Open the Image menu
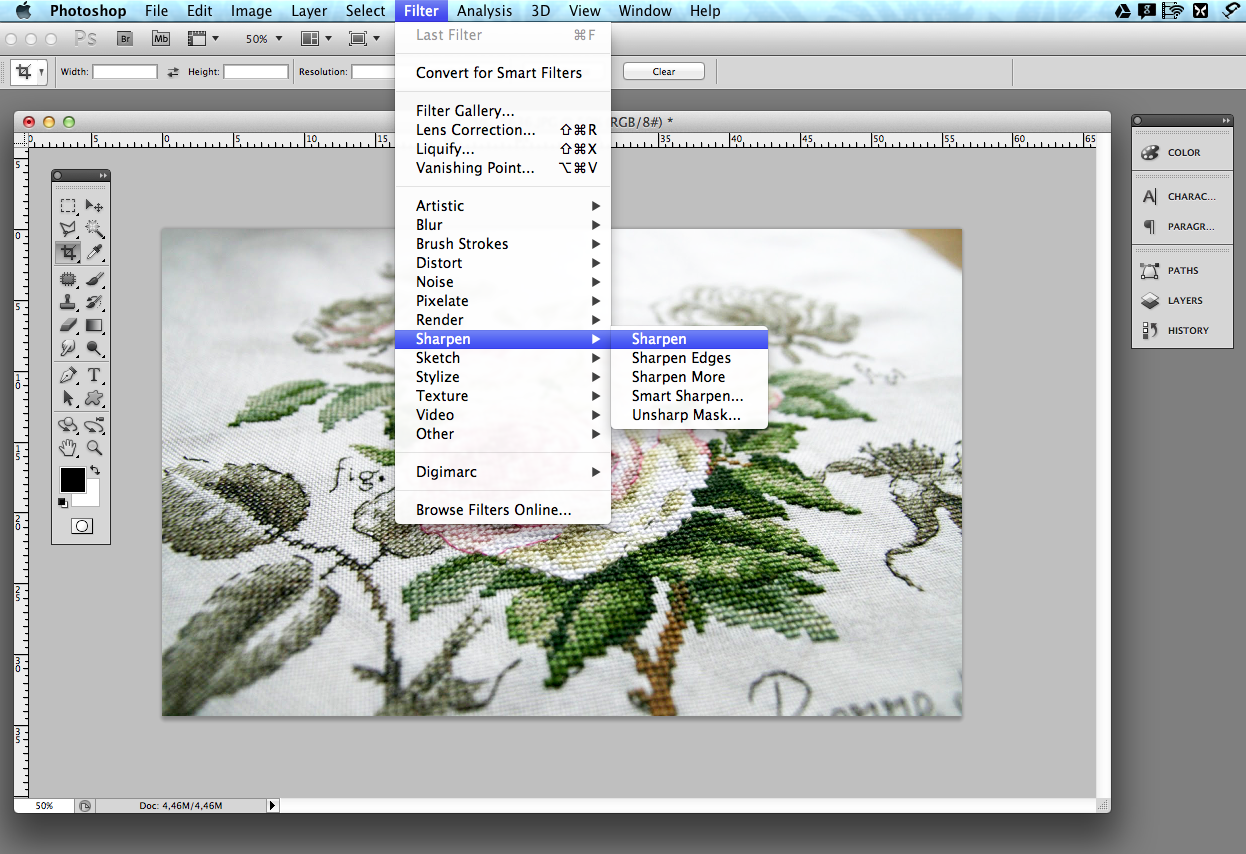 [251, 11]
